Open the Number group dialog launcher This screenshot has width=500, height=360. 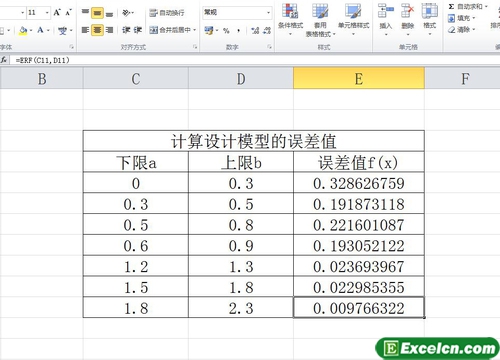(x=269, y=47)
